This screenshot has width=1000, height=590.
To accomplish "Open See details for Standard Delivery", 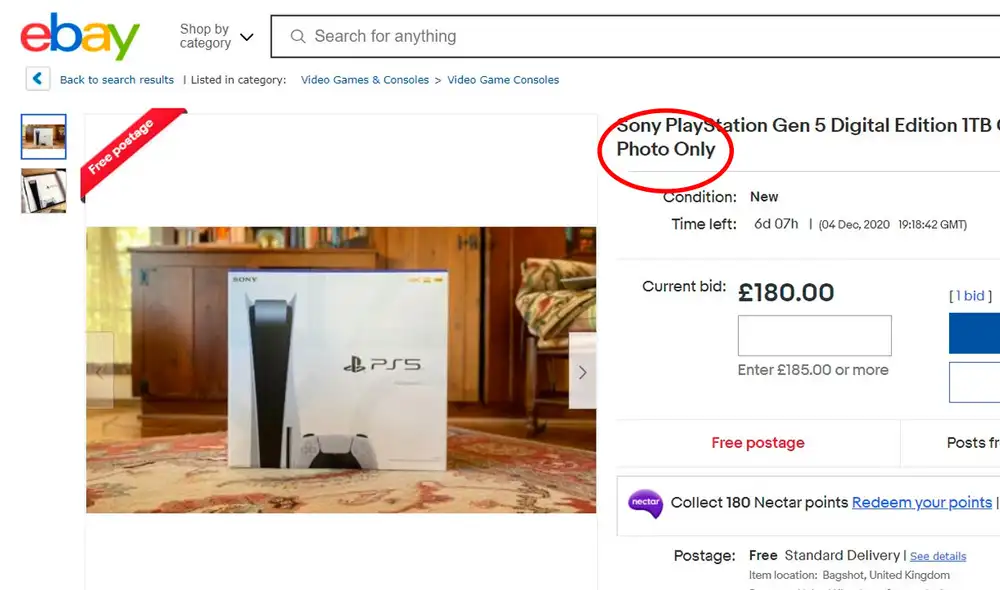I will (x=938, y=556).
